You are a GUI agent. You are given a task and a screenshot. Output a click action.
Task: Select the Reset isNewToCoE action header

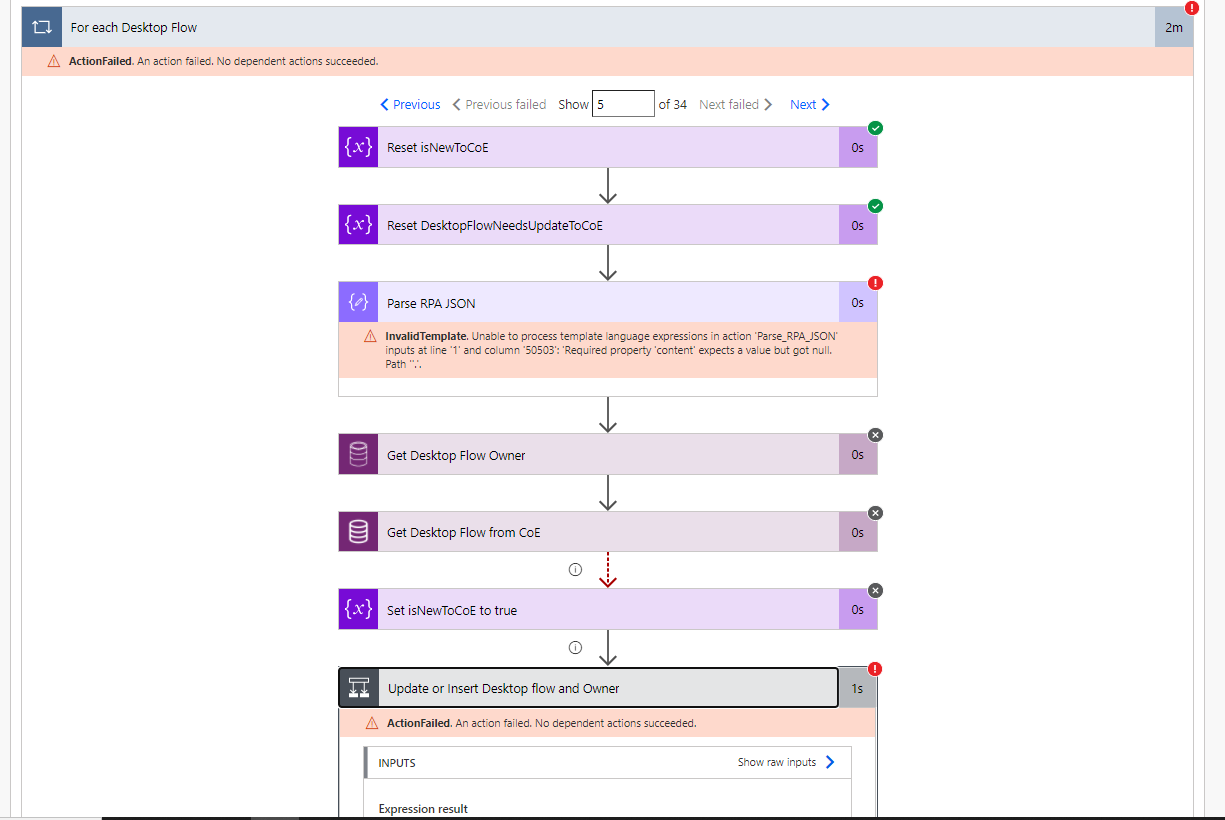pos(600,146)
